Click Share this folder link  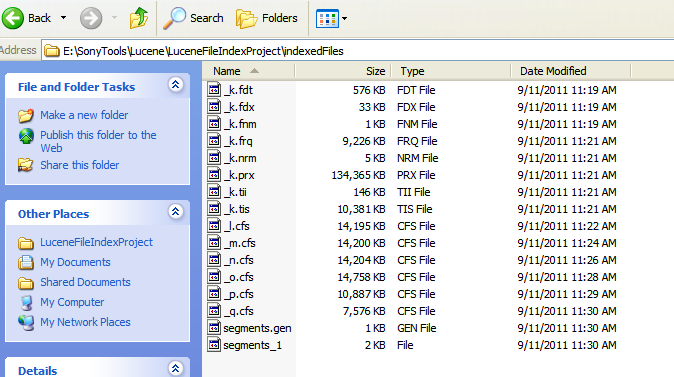click(80, 165)
